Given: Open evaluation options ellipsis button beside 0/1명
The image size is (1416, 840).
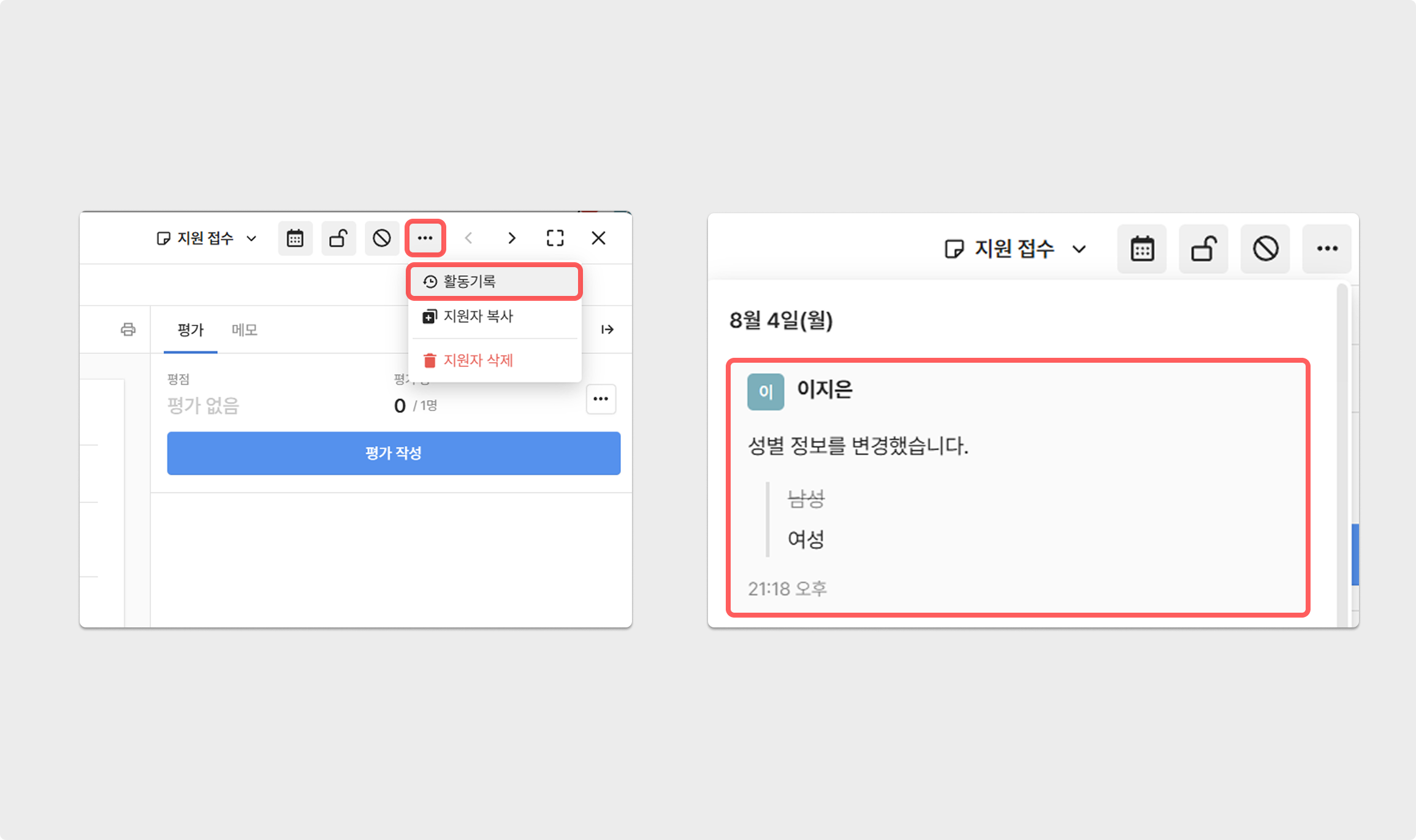Looking at the screenshot, I should (600, 399).
